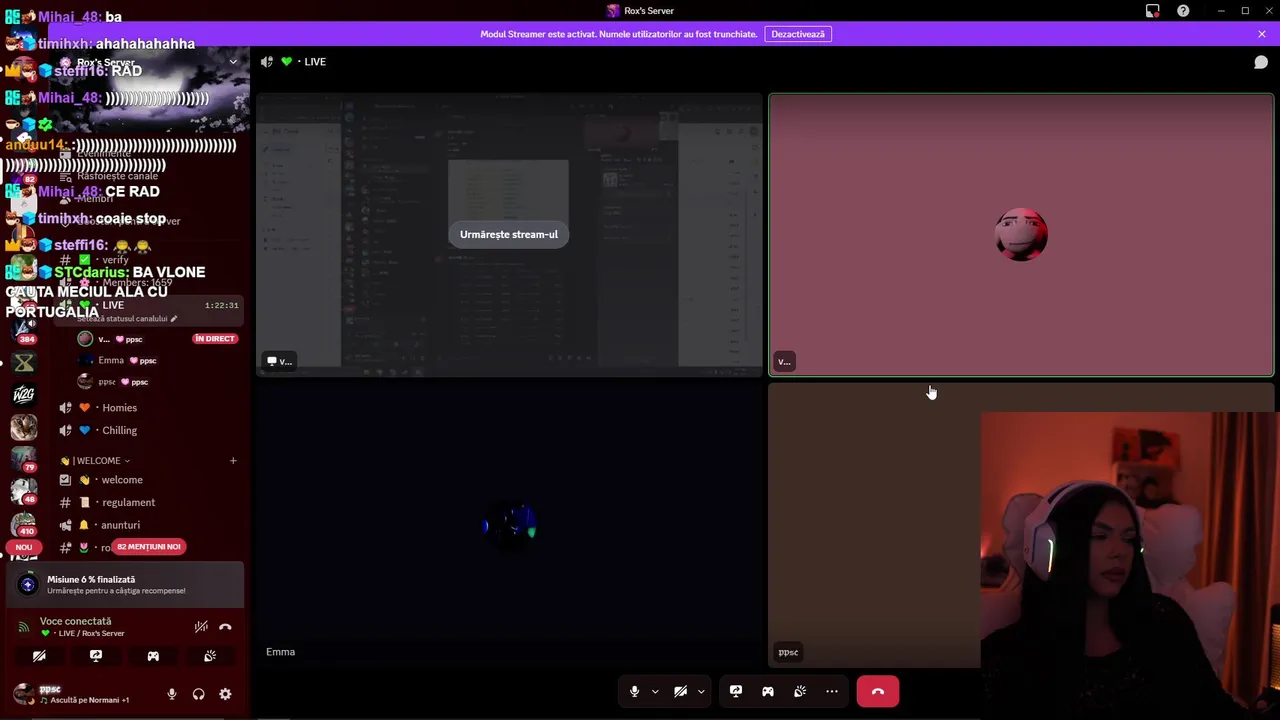
Task: Open the voice channel chat bubble
Action: (1261, 62)
